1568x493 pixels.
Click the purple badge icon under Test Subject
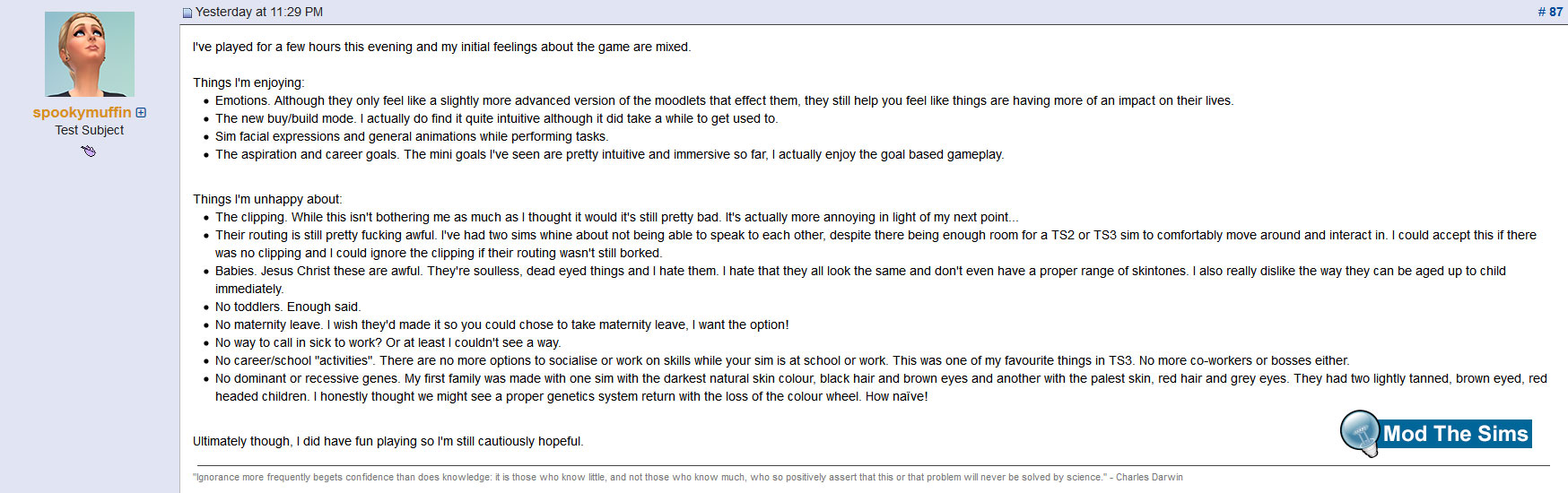88,151
